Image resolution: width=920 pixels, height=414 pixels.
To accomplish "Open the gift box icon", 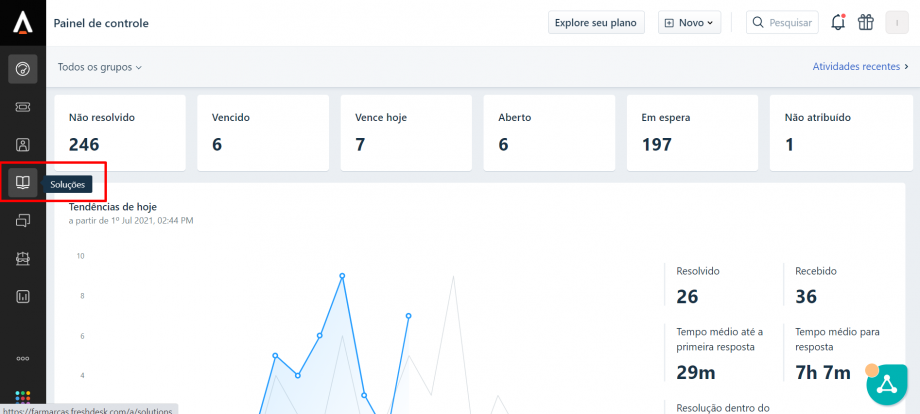I will pyautogui.click(x=866, y=22).
